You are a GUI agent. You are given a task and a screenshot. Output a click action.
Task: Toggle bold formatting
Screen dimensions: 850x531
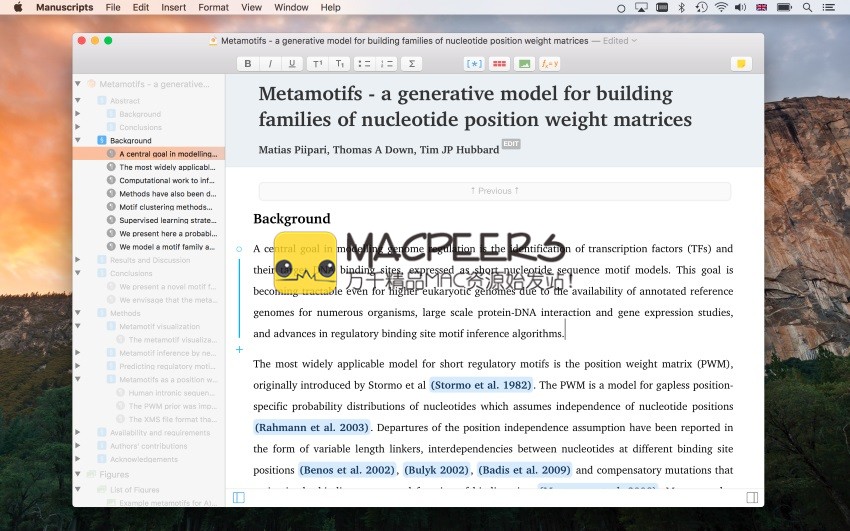click(x=247, y=63)
